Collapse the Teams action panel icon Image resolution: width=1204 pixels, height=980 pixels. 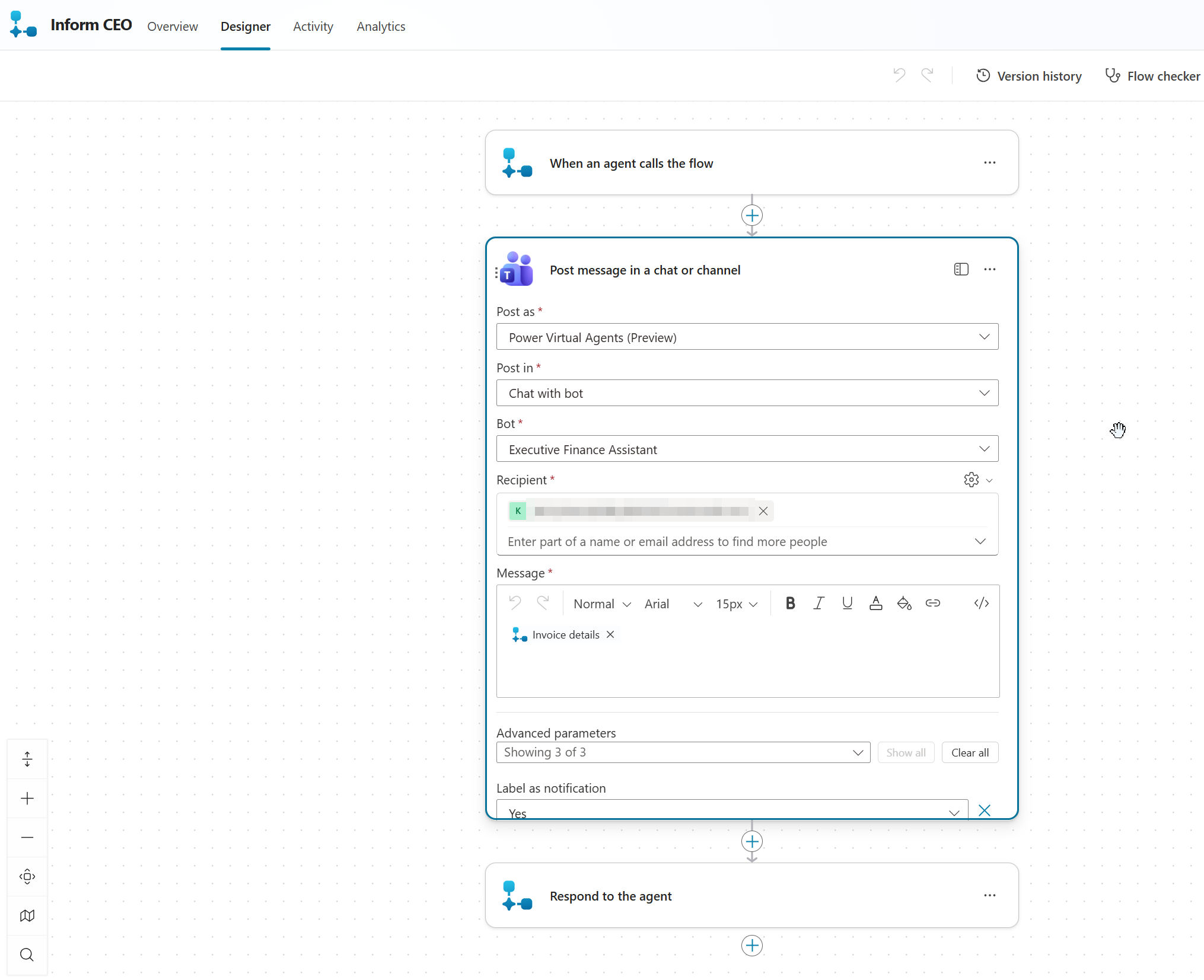(x=961, y=270)
